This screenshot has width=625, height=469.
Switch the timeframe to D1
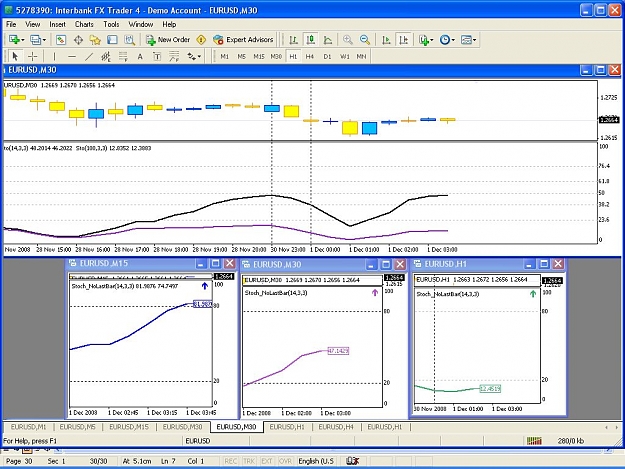coord(327,57)
